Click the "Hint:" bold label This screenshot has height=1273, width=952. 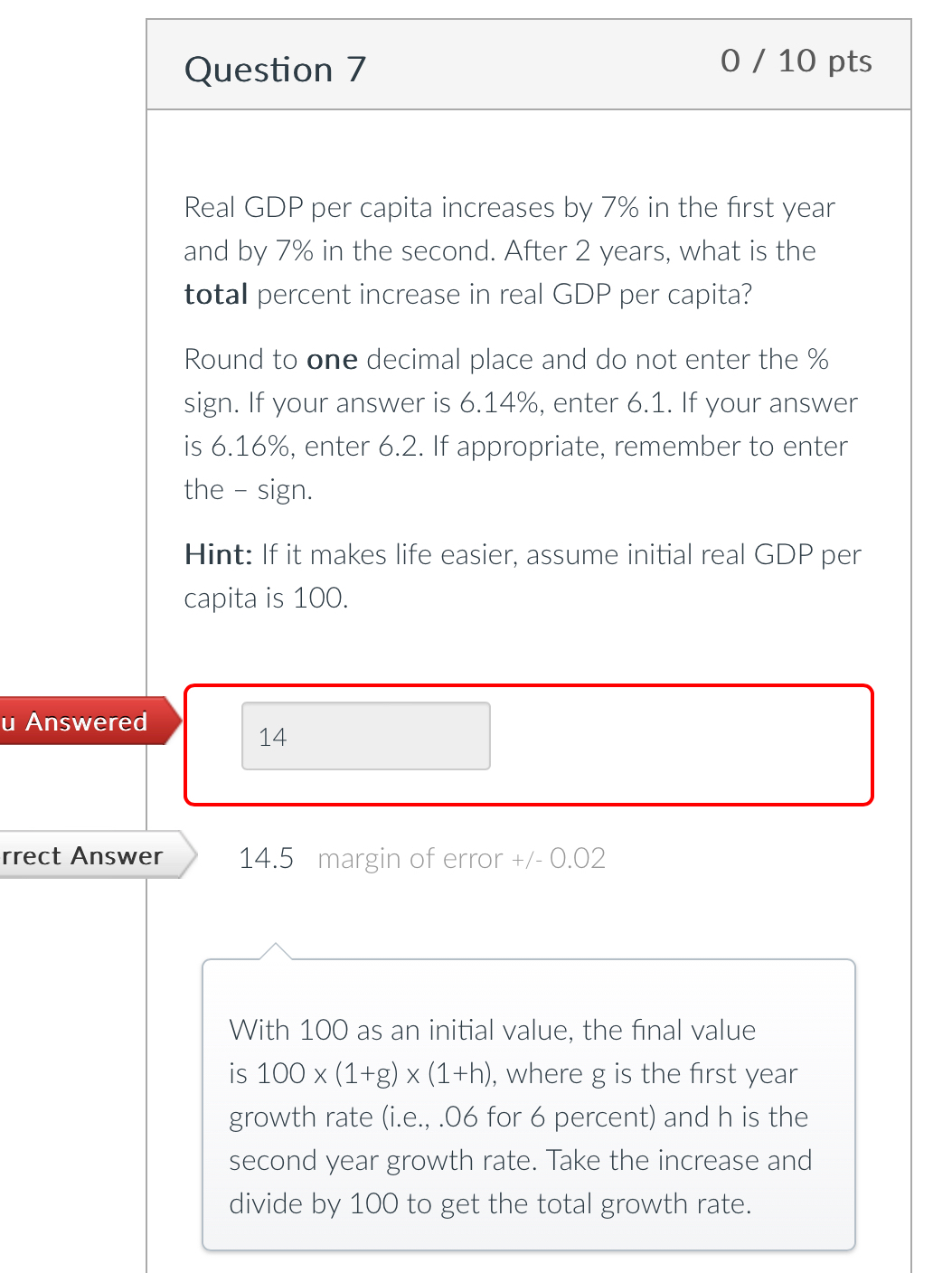coord(217,554)
